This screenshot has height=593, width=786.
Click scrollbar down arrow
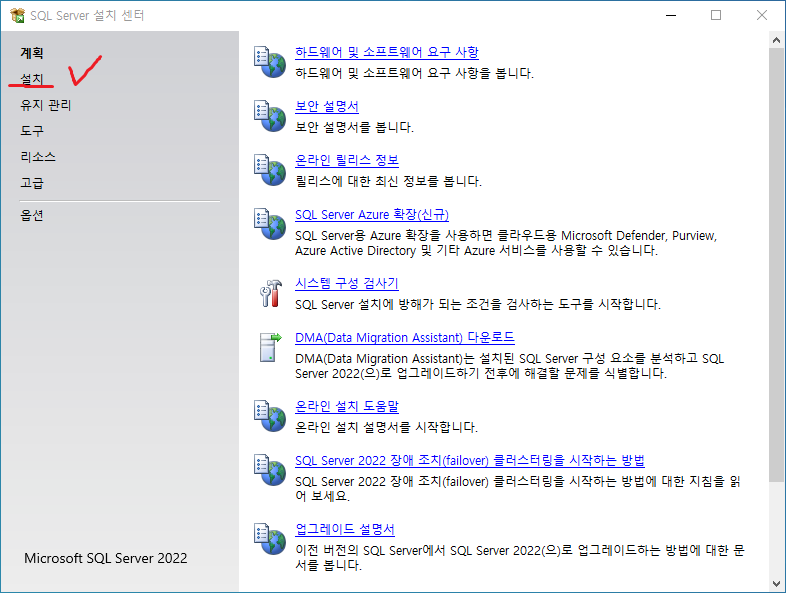pyautogui.click(x=776, y=583)
